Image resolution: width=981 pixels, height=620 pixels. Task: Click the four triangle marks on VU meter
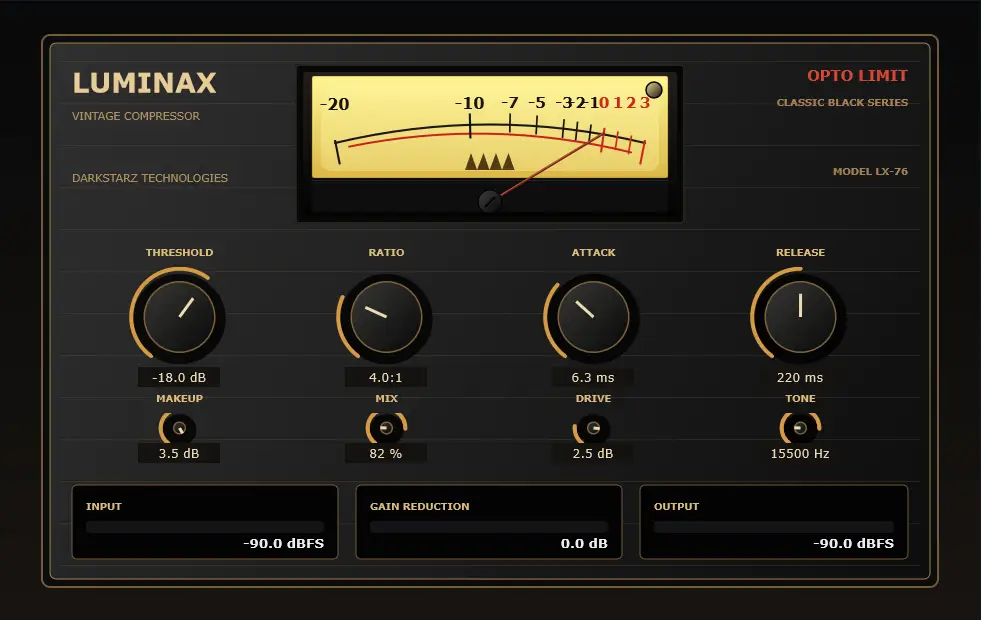489,161
